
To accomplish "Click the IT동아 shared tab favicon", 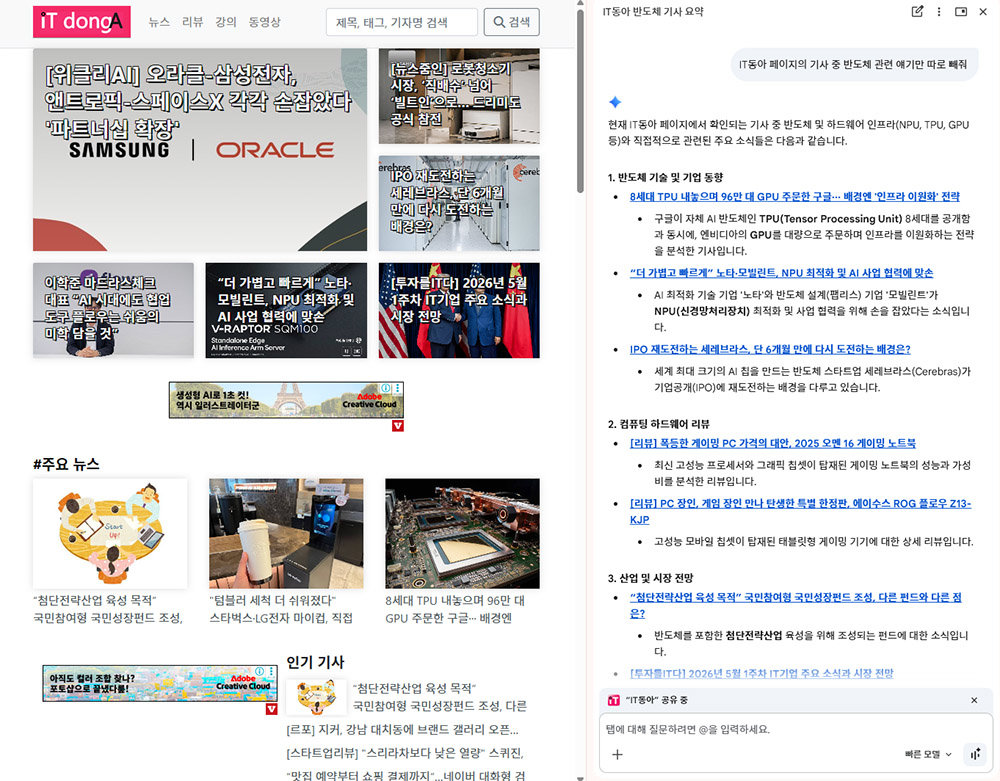I will [x=614, y=700].
